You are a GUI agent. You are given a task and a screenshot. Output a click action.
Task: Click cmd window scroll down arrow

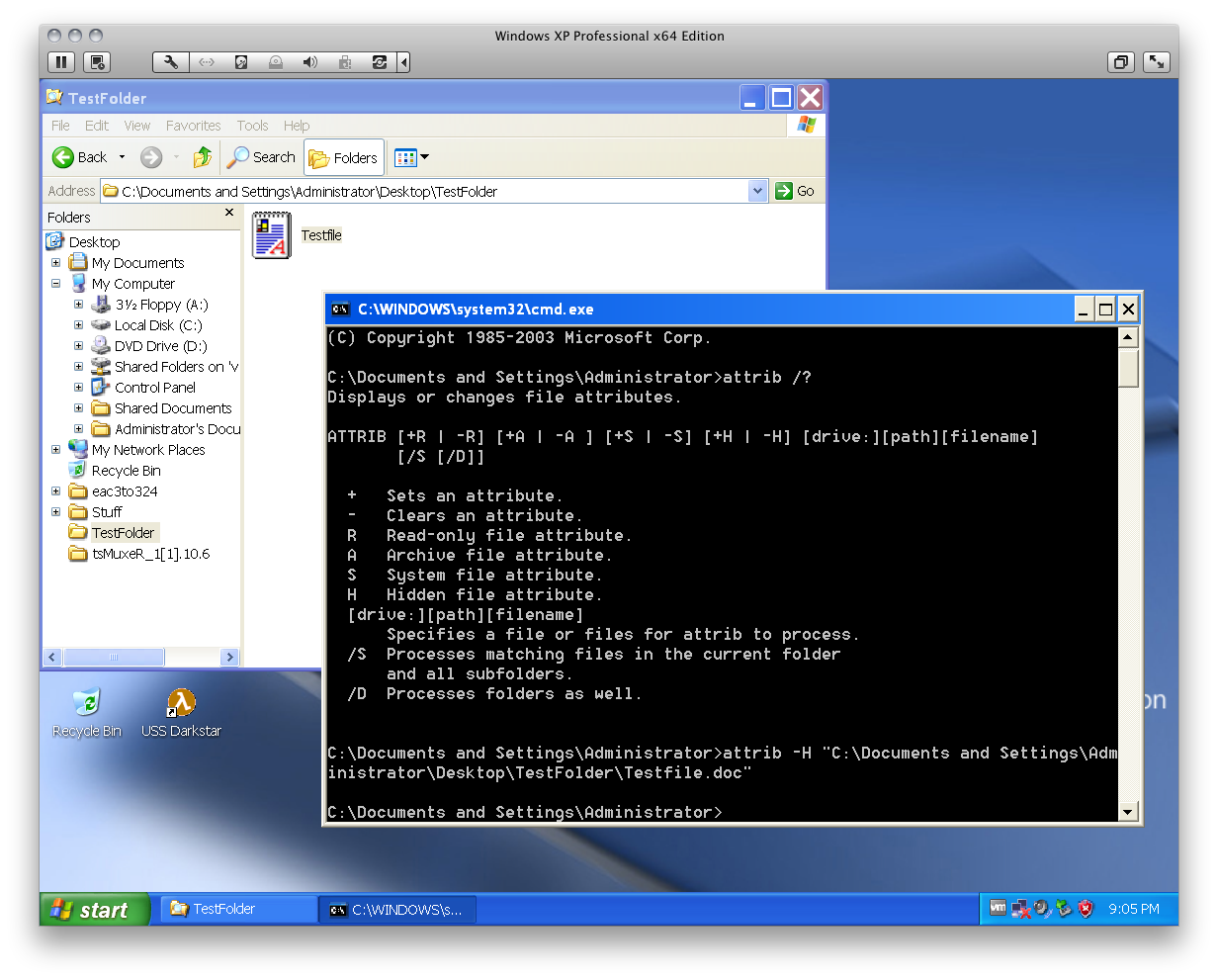point(1128,812)
